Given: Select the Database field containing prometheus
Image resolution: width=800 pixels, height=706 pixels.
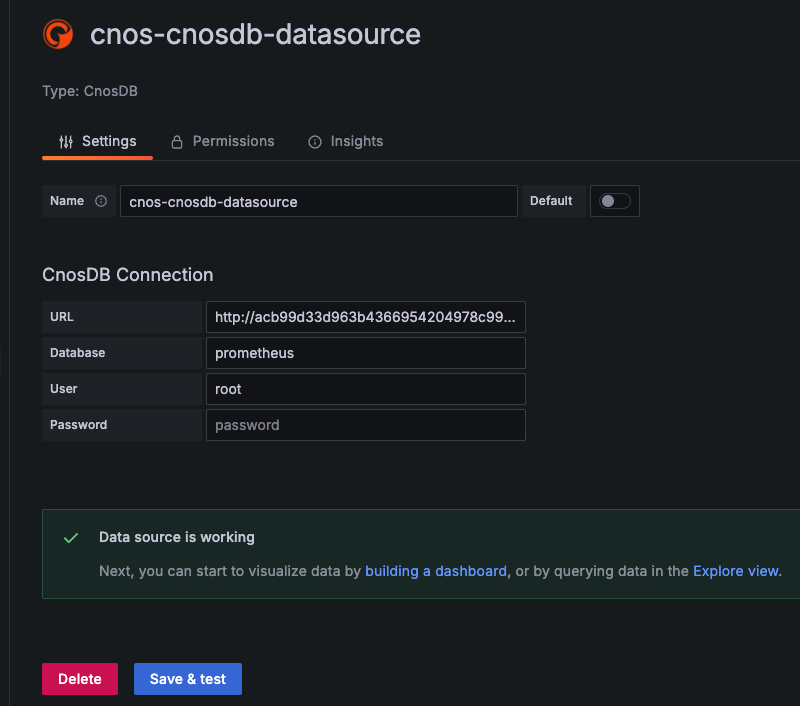Looking at the screenshot, I should pyautogui.click(x=365, y=353).
